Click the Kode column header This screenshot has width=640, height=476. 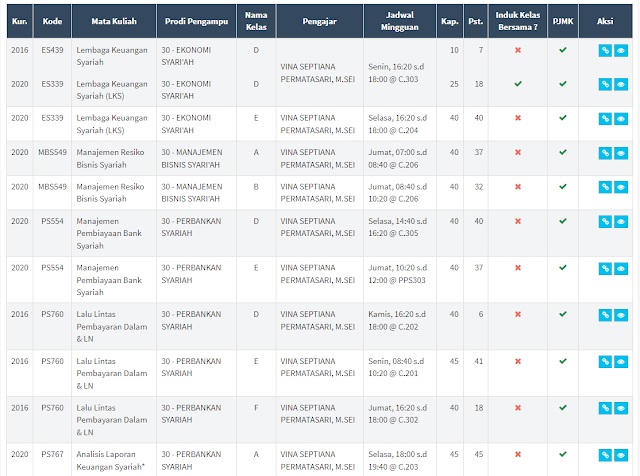[52, 21]
